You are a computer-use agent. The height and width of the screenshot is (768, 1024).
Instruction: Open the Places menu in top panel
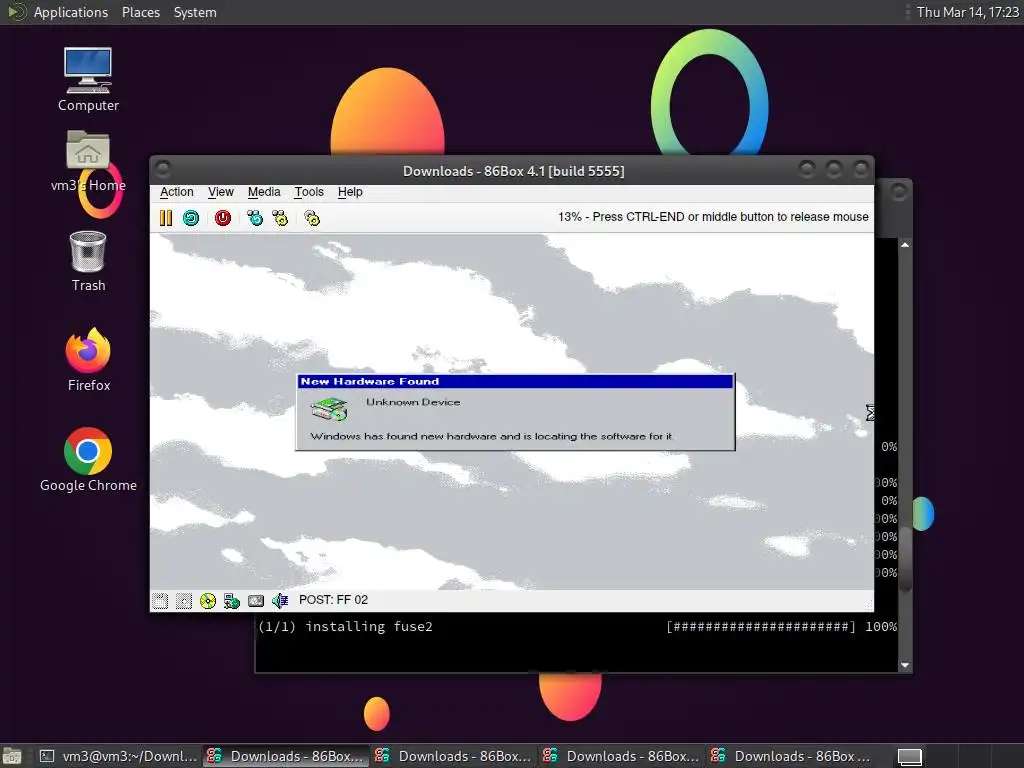point(140,12)
